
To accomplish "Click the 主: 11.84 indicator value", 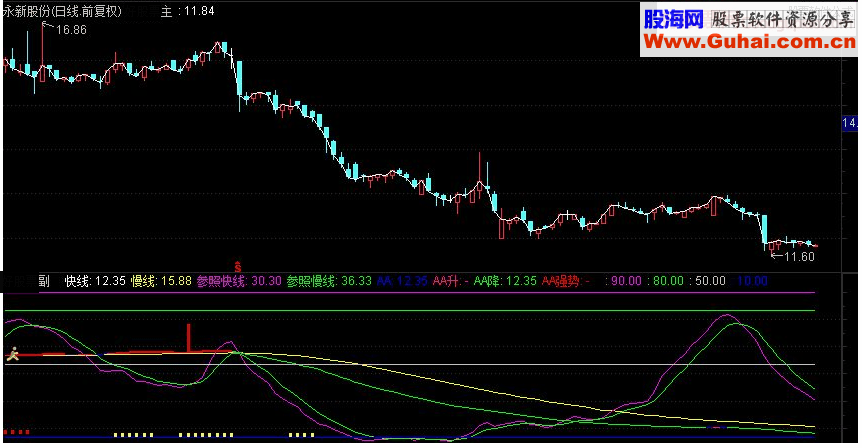I will (x=187, y=11).
